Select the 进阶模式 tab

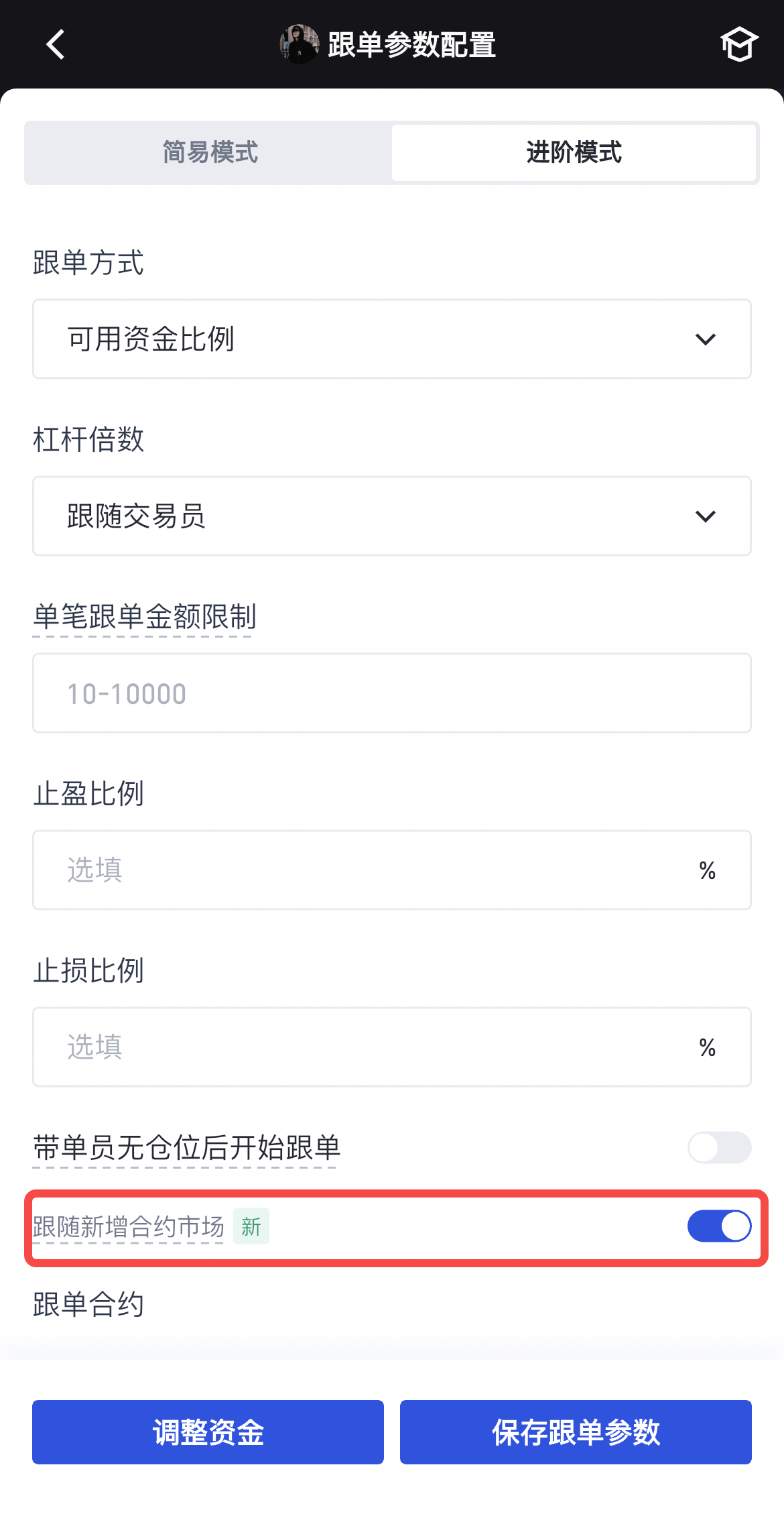[574, 152]
